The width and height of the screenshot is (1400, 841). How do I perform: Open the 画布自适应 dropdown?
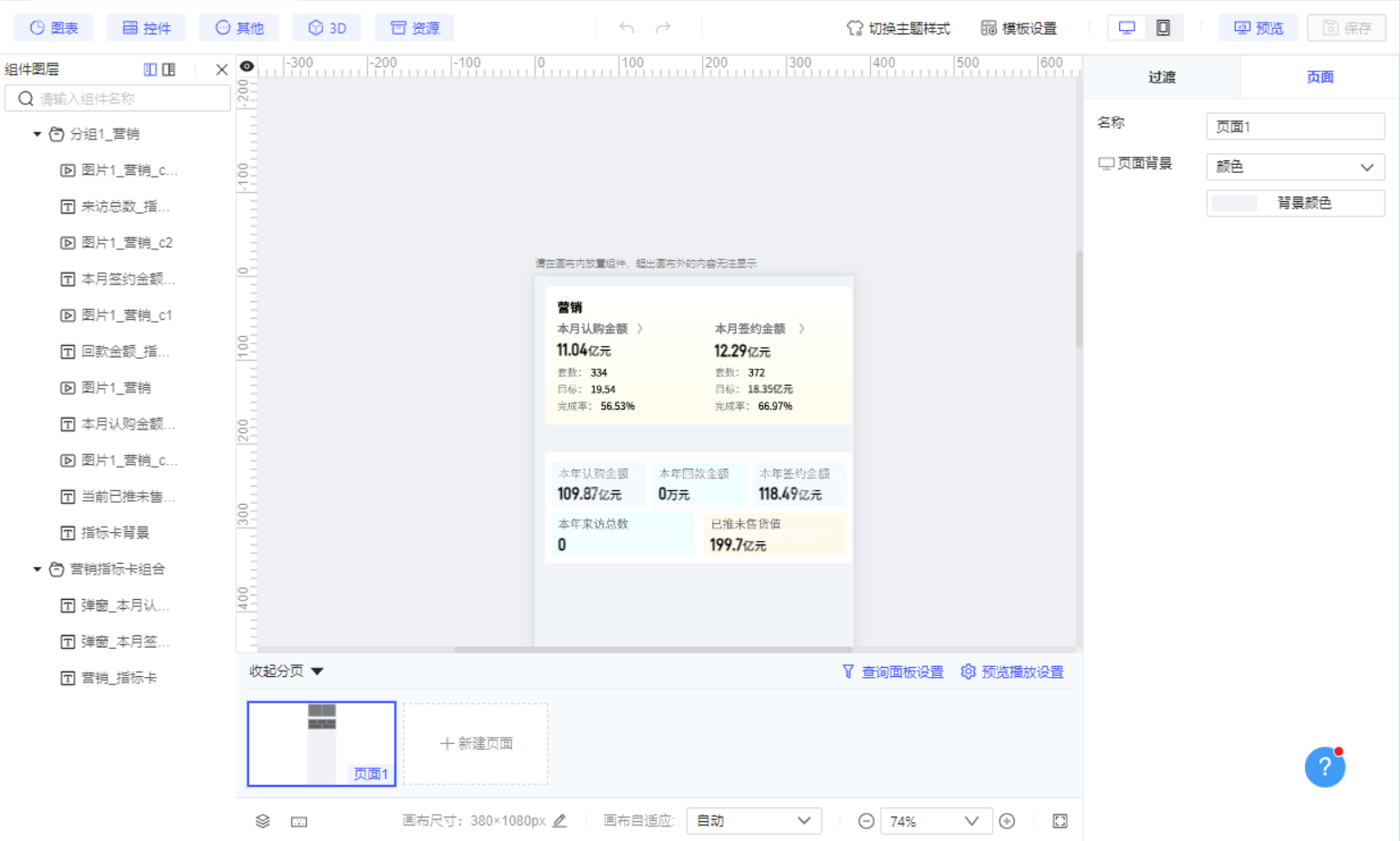pyautogui.click(x=754, y=821)
